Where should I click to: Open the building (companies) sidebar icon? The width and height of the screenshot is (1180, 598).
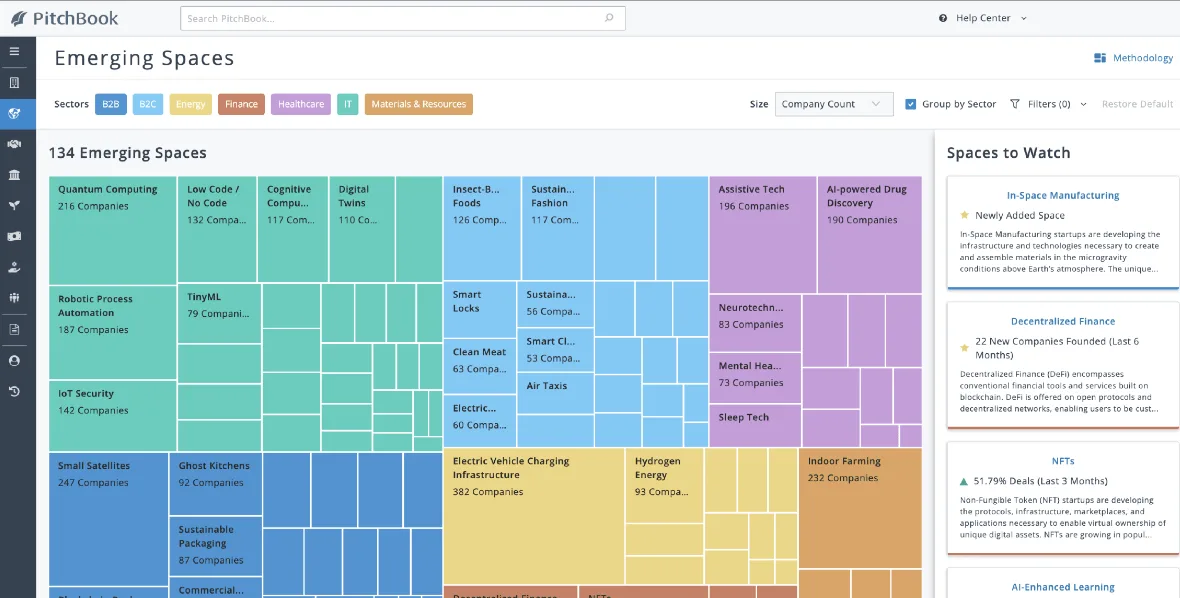pyautogui.click(x=14, y=83)
